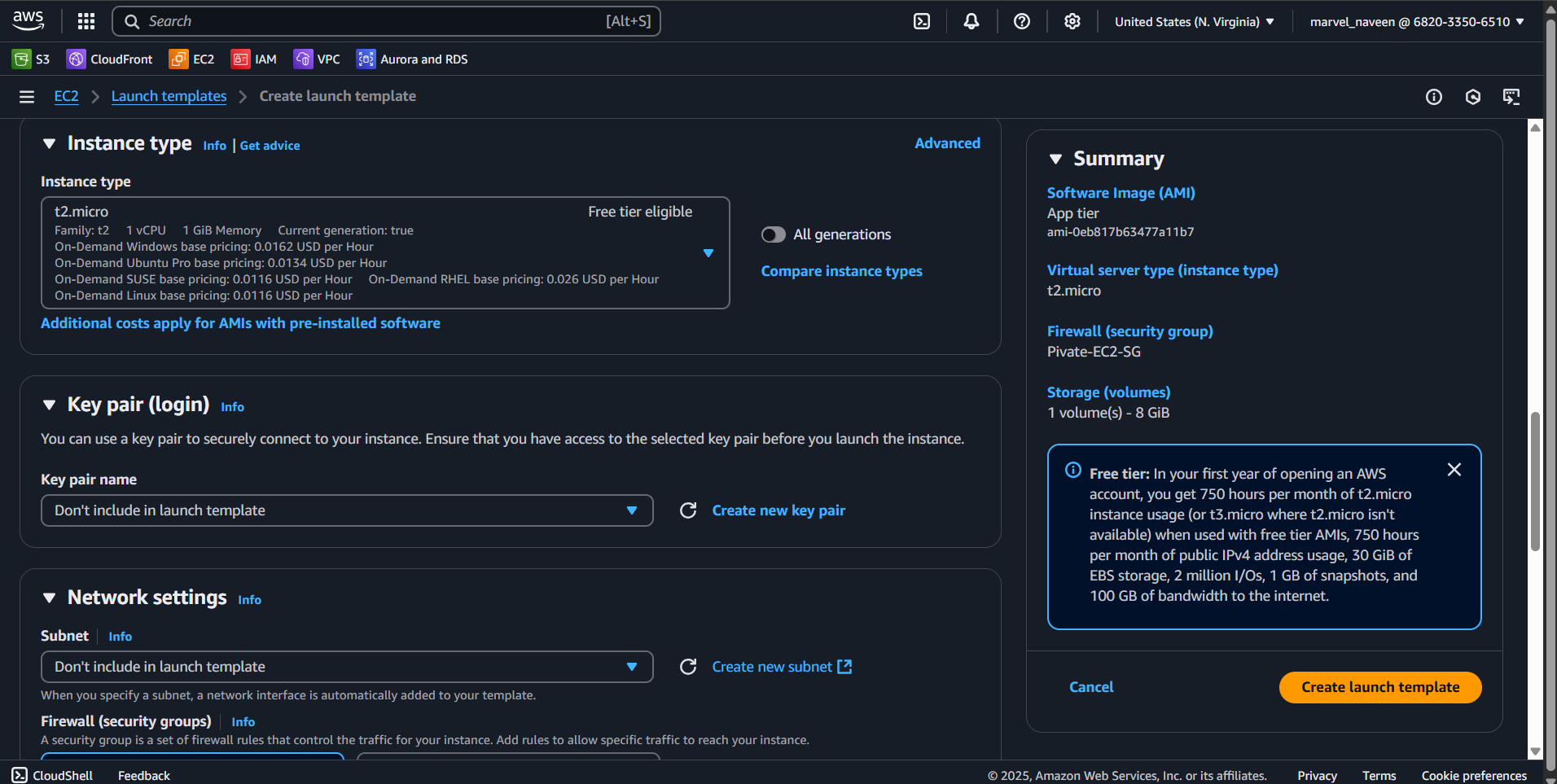Open the marvel_naveen account menu
The height and width of the screenshot is (784, 1557).
coord(1417,22)
